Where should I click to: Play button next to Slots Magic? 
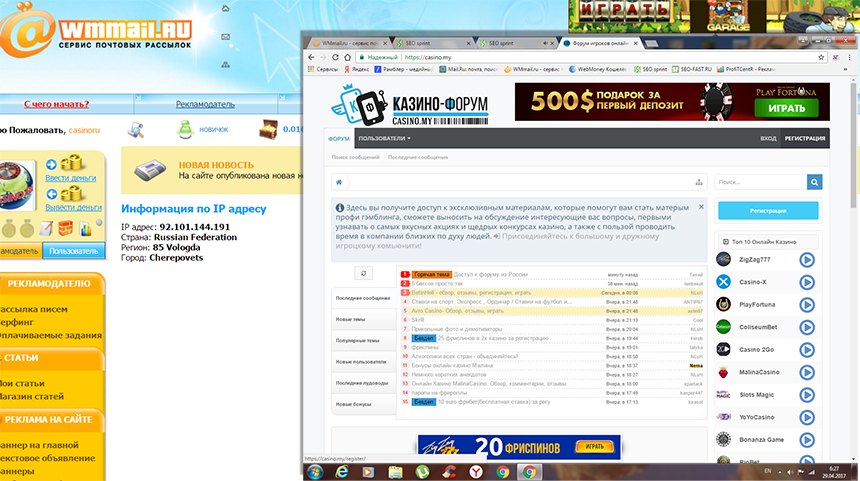tap(807, 395)
